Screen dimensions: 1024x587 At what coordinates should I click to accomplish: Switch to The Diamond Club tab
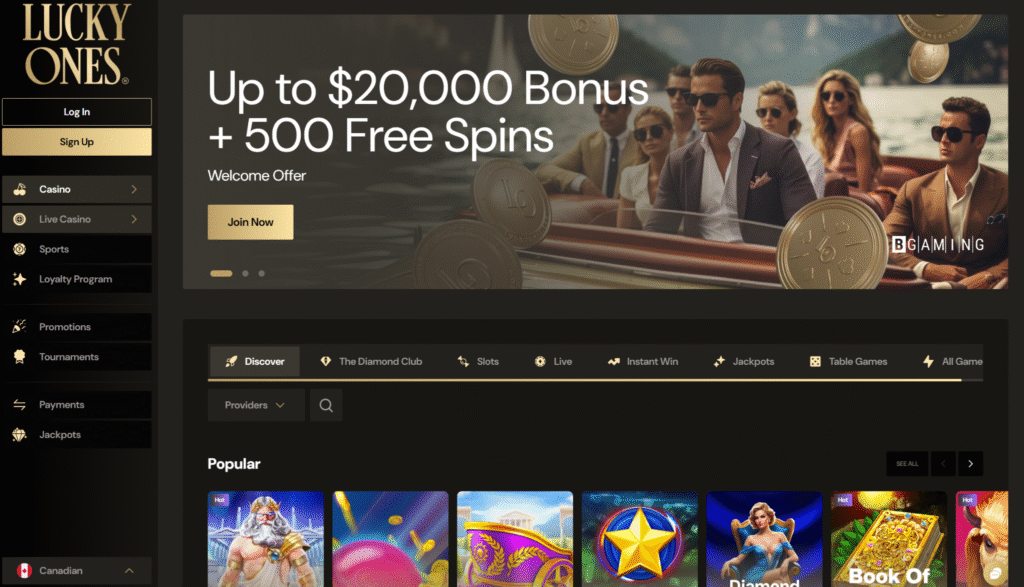tap(371, 361)
